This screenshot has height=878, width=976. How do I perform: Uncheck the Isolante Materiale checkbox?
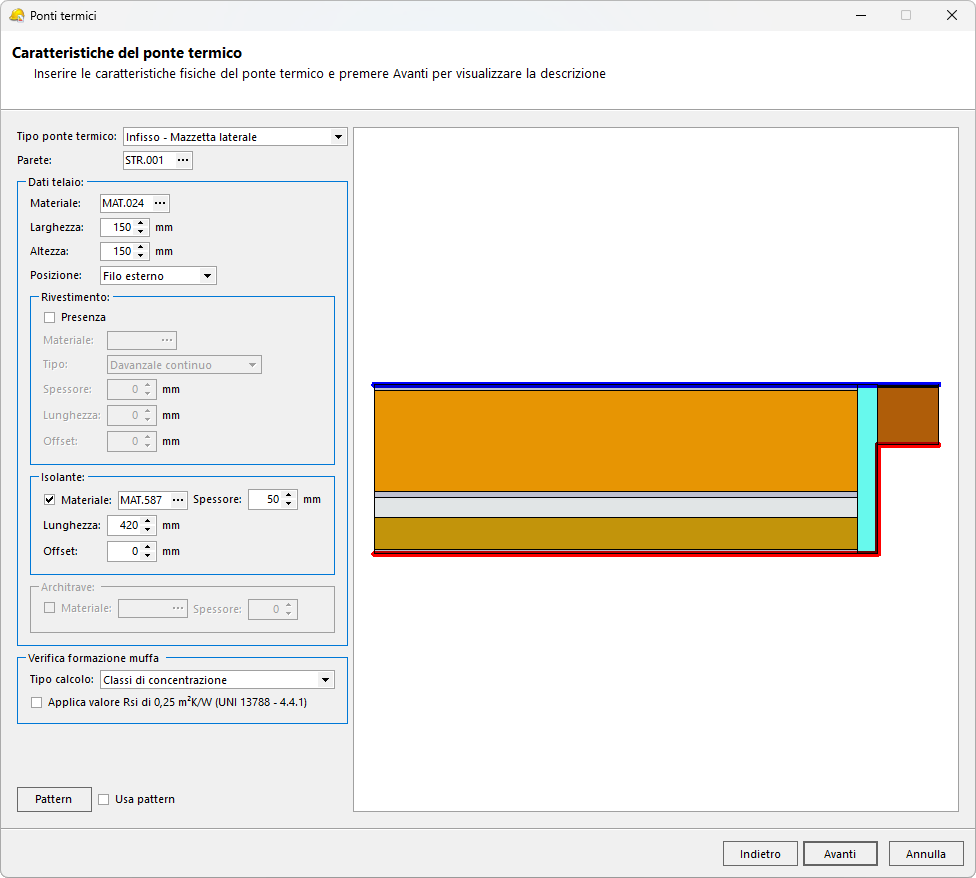[49, 499]
